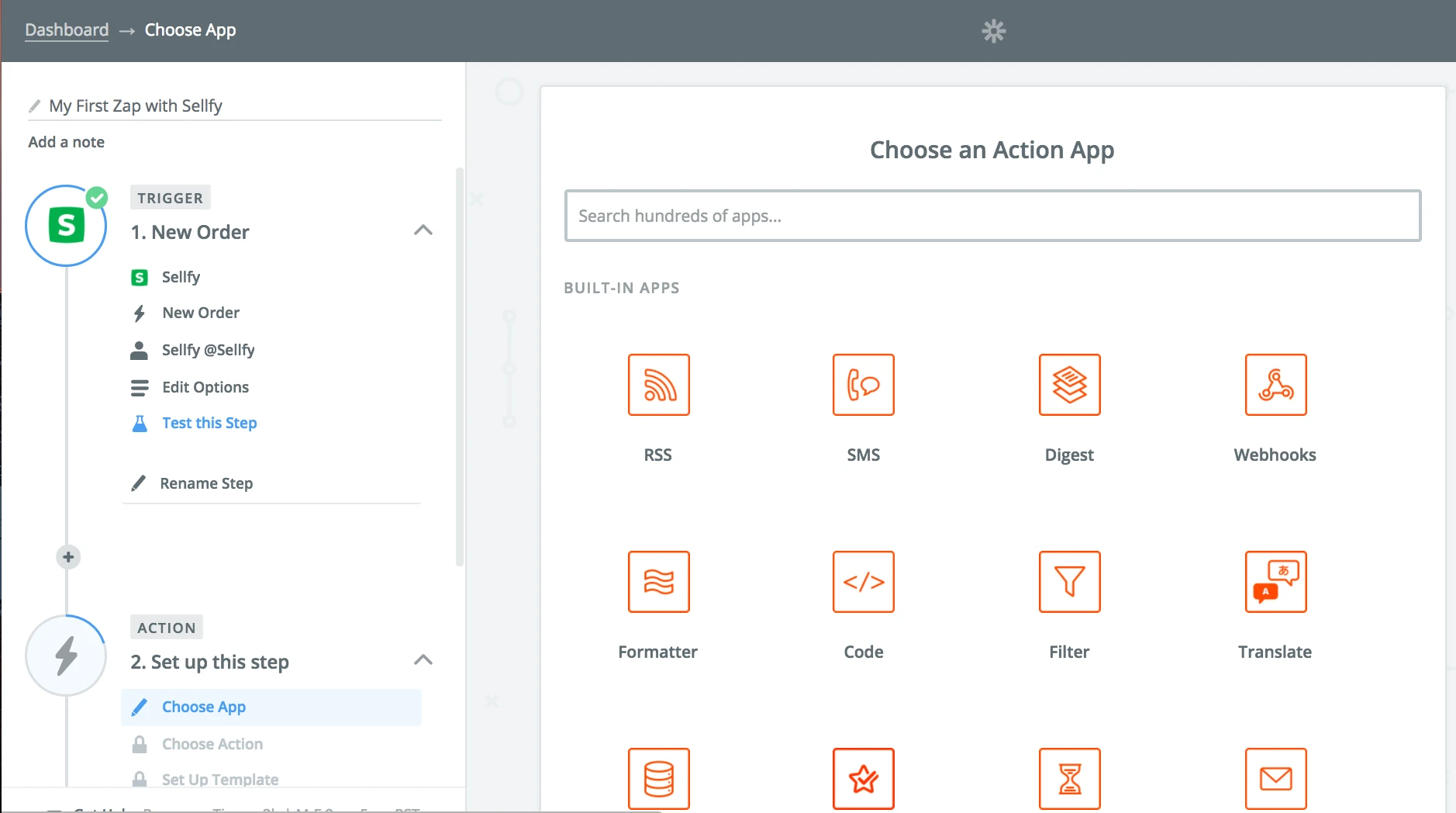Open the RSS built-in app
Viewport: 1456px width, 813px height.
point(657,385)
